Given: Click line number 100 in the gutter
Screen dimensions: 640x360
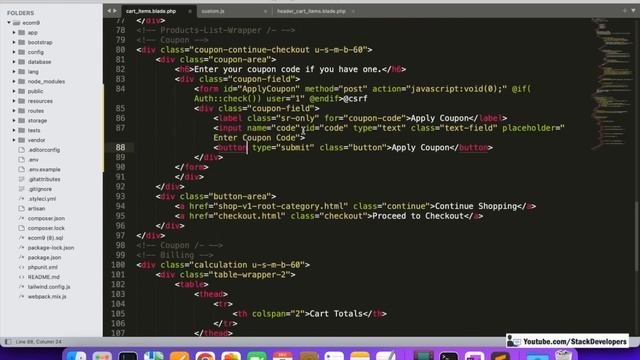Looking at the screenshot, I should pyautogui.click(x=118, y=265).
